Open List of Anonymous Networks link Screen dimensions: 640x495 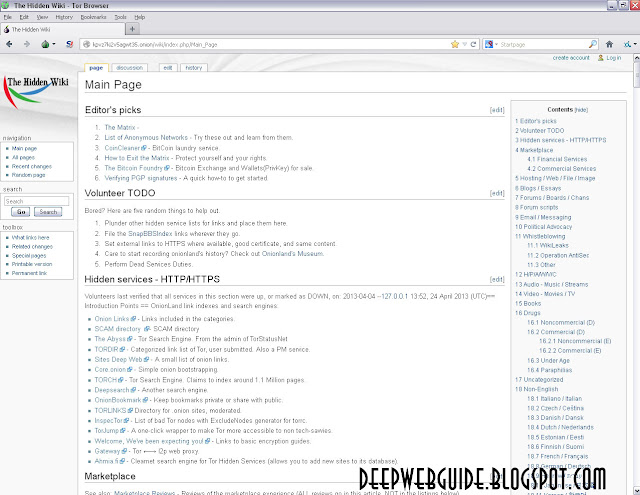coord(146,138)
